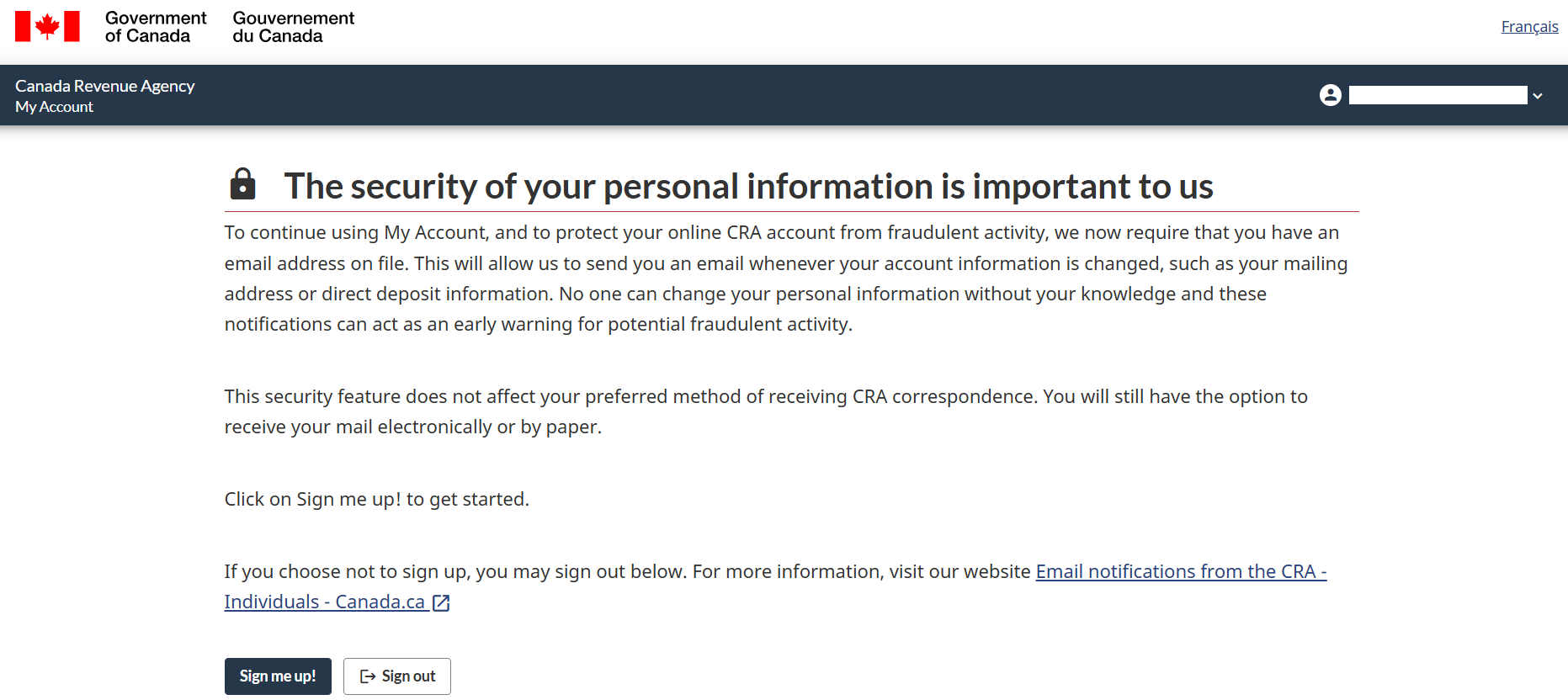Expand the user menu chevron arrow

pyautogui.click(x=1538, y=96)
